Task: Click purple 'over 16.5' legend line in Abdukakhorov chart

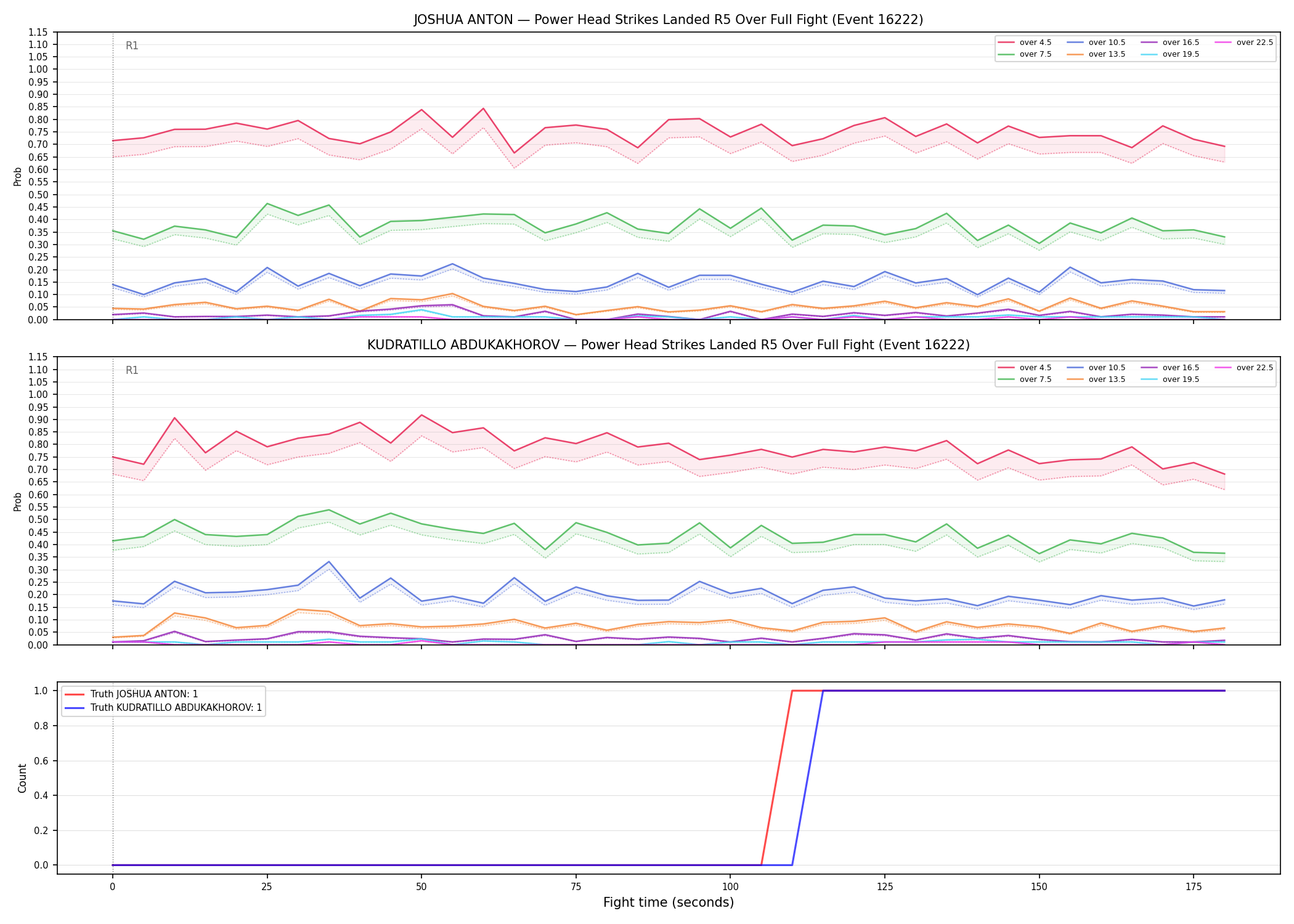Action: point(1149,368)
